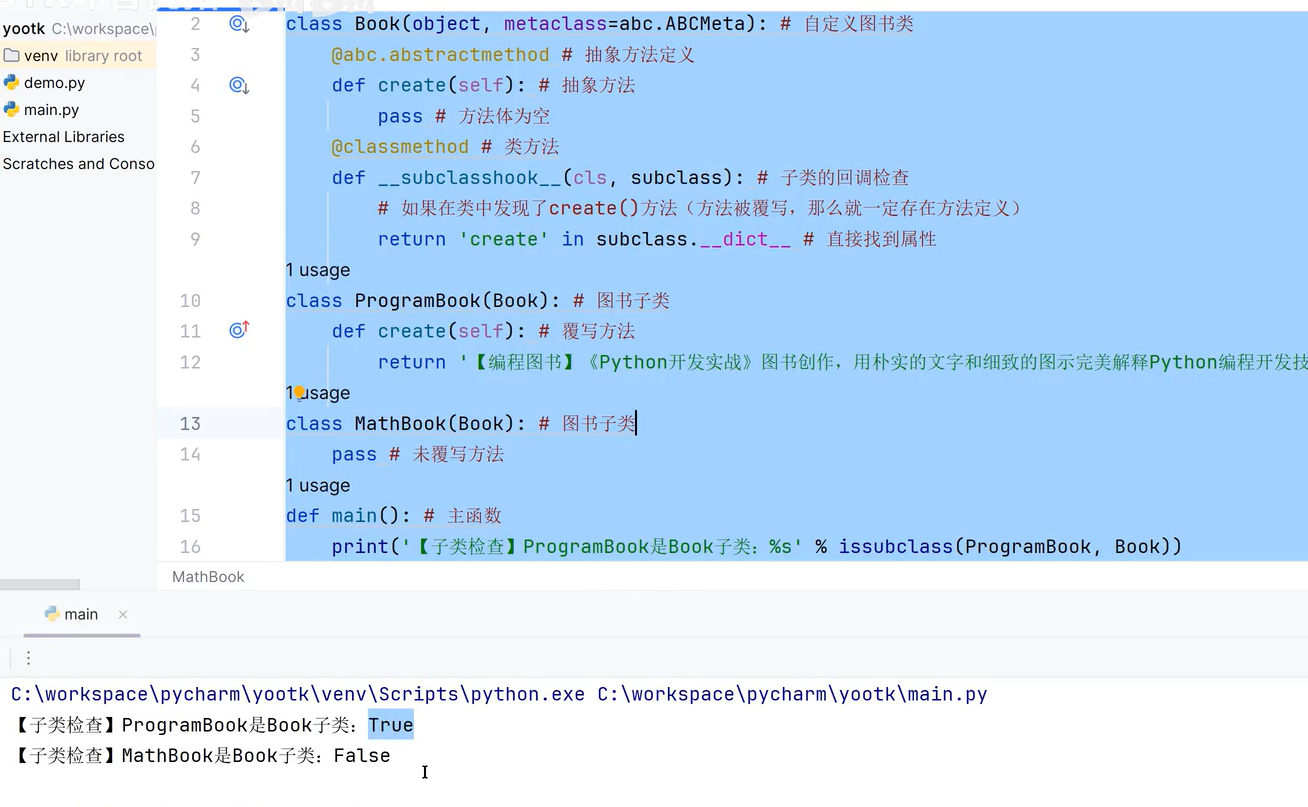Click 1 usage hint above class ProgramBook

point(317,270)
